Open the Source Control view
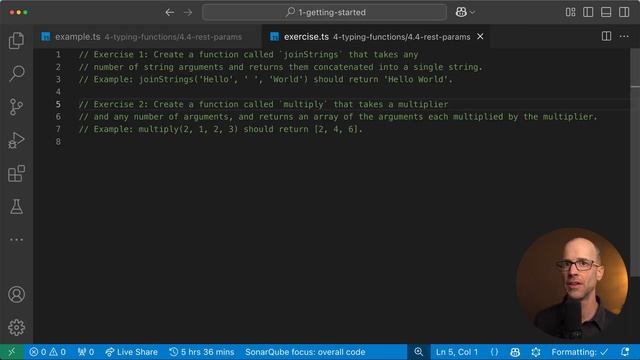The image size is (640, 360). [16, 107]
